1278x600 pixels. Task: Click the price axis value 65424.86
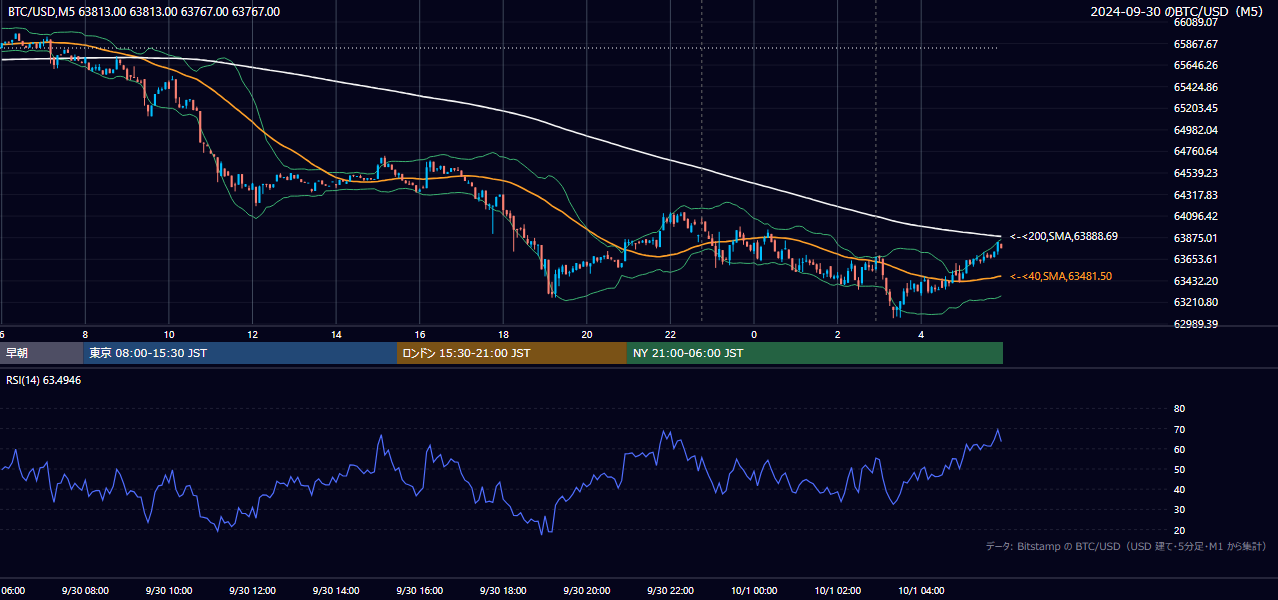1195,87
